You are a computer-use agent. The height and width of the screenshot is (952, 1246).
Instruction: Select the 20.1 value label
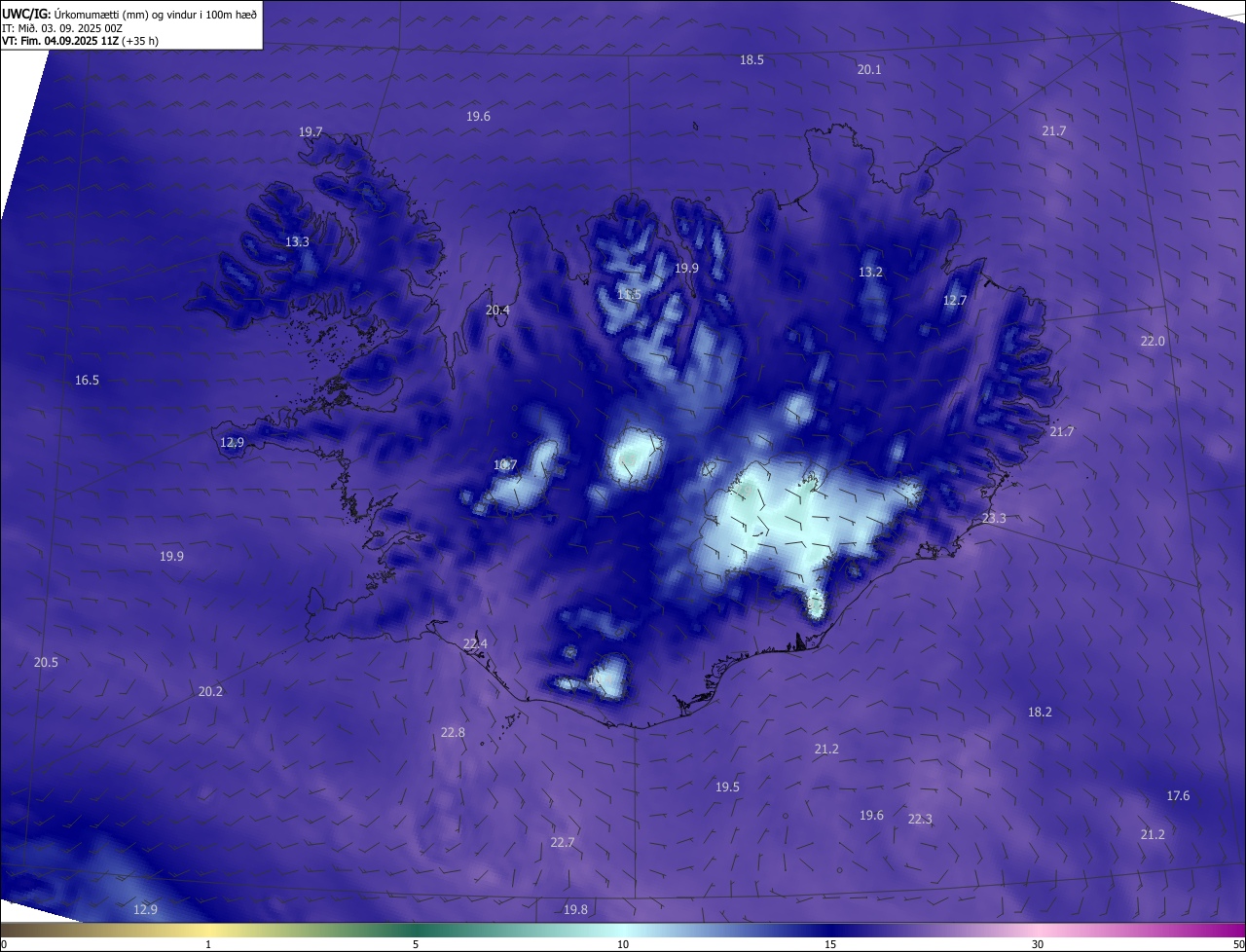click(869, 70)
